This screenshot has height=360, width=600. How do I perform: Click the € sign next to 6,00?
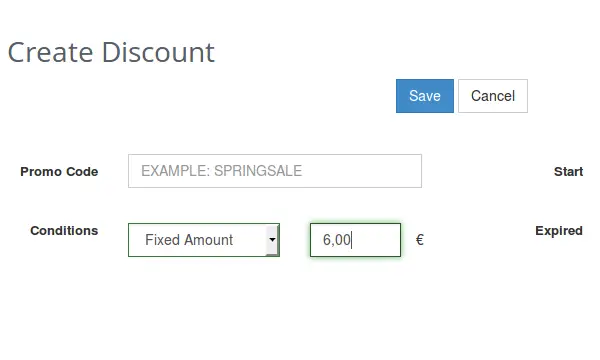(420, 240)
